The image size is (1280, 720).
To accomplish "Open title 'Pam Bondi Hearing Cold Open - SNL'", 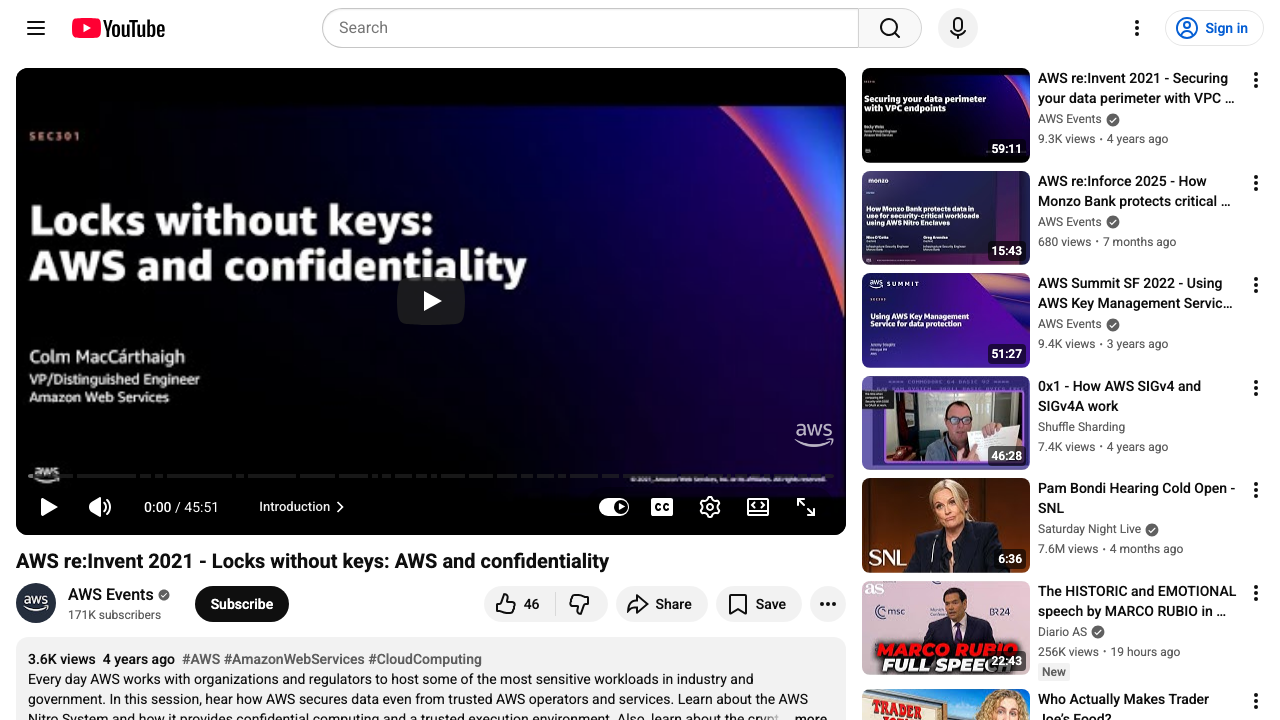I will click(x=1137, y=498).
